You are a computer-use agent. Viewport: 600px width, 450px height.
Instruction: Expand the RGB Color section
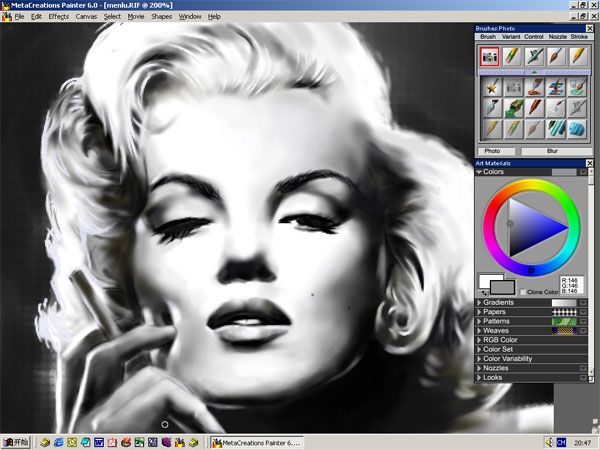[x=479, y=340]
